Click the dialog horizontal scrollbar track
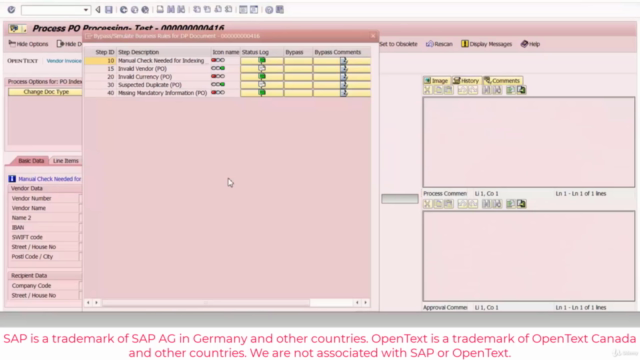This screenshot has height=360, width=640. point(206,302)
